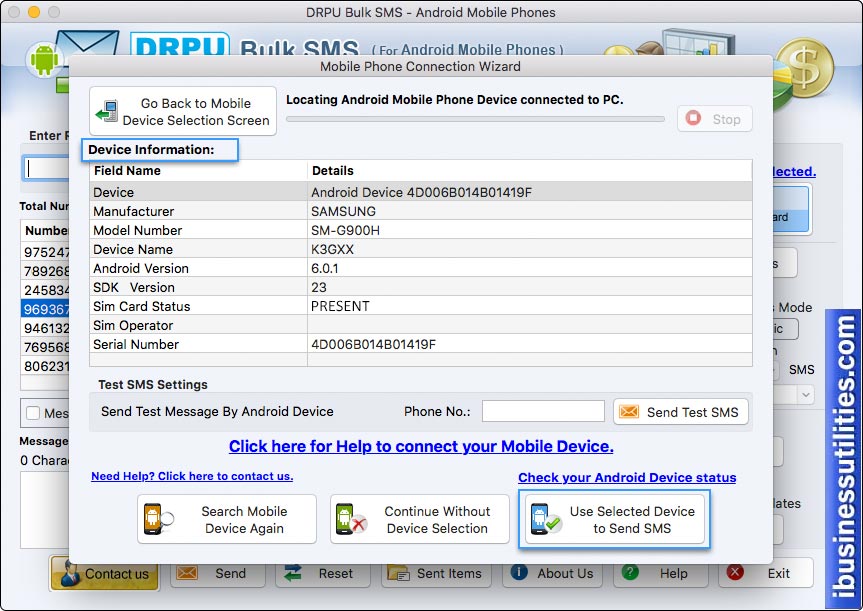Image resolution: width=863 pixels, height=611 pixels.
Task: Click the yellow minimize window button
Action: click(x=34, y=12)
